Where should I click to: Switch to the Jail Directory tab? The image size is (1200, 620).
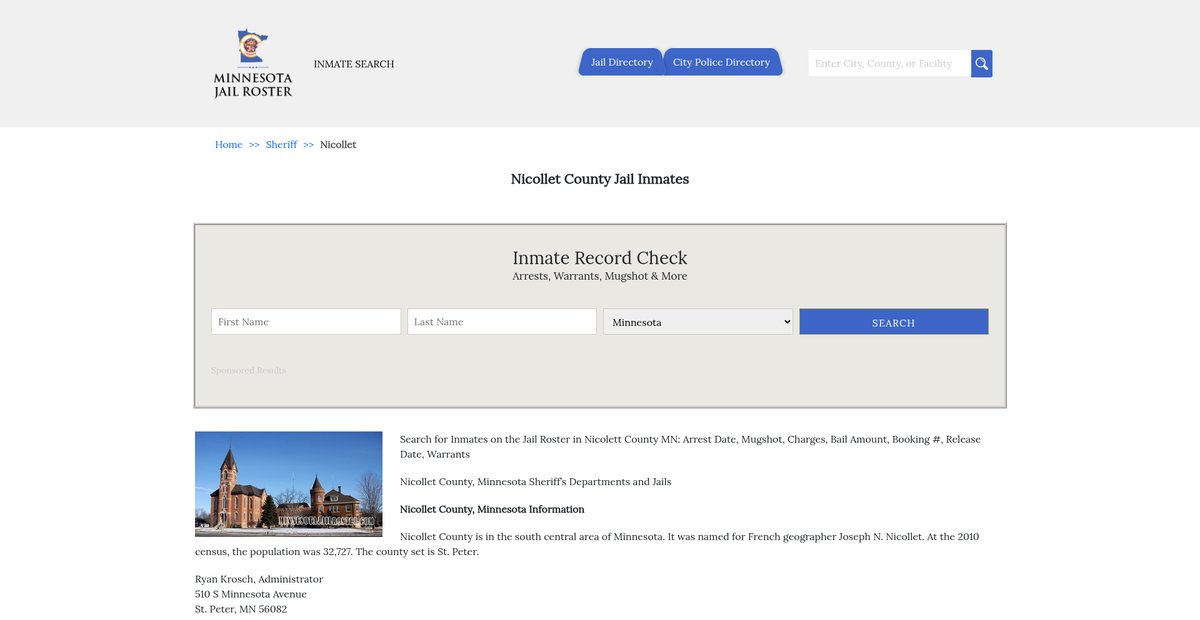[x=621, y=62]
